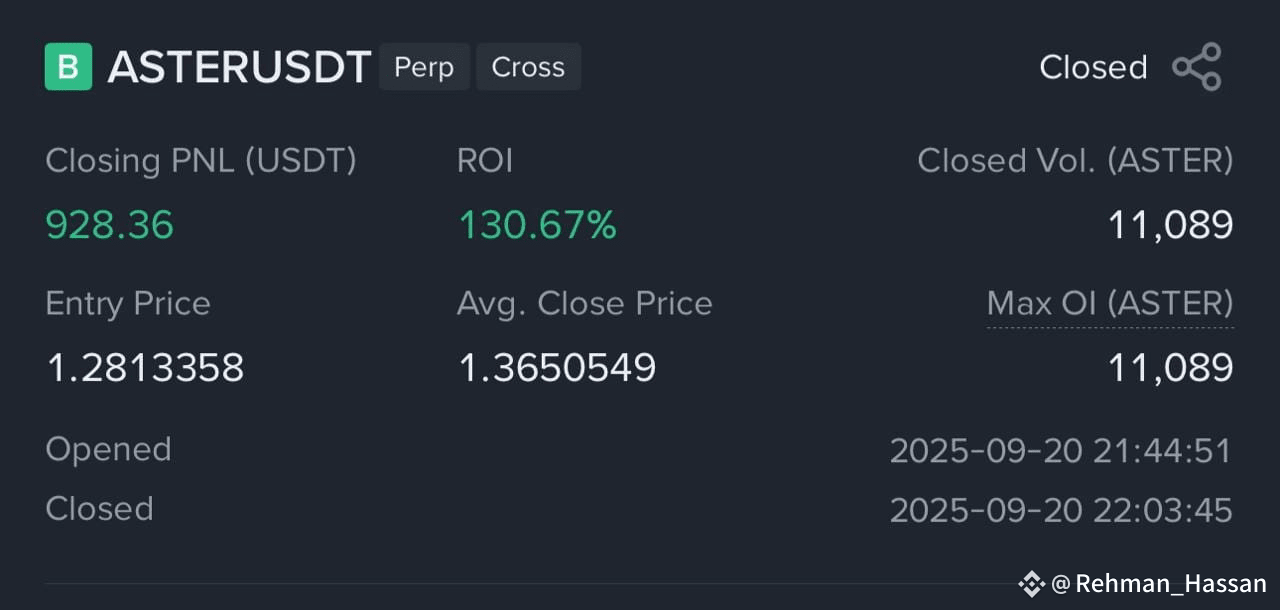Click the Binance logo watermark icon
This screenshot has width=1280, height=610.
pos(1031,584)
